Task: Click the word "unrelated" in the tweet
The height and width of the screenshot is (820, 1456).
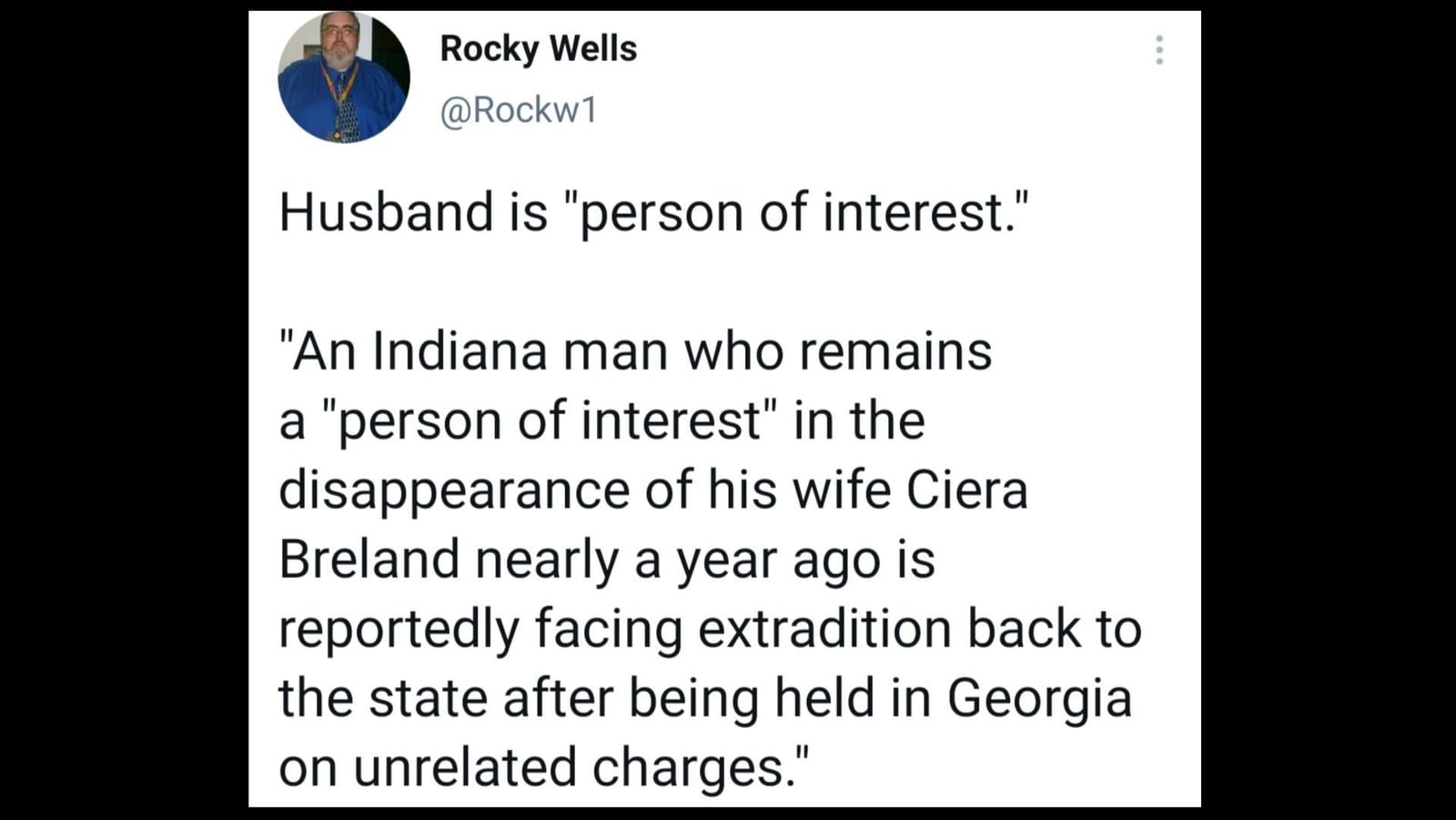Action: [x=464, y=767]
